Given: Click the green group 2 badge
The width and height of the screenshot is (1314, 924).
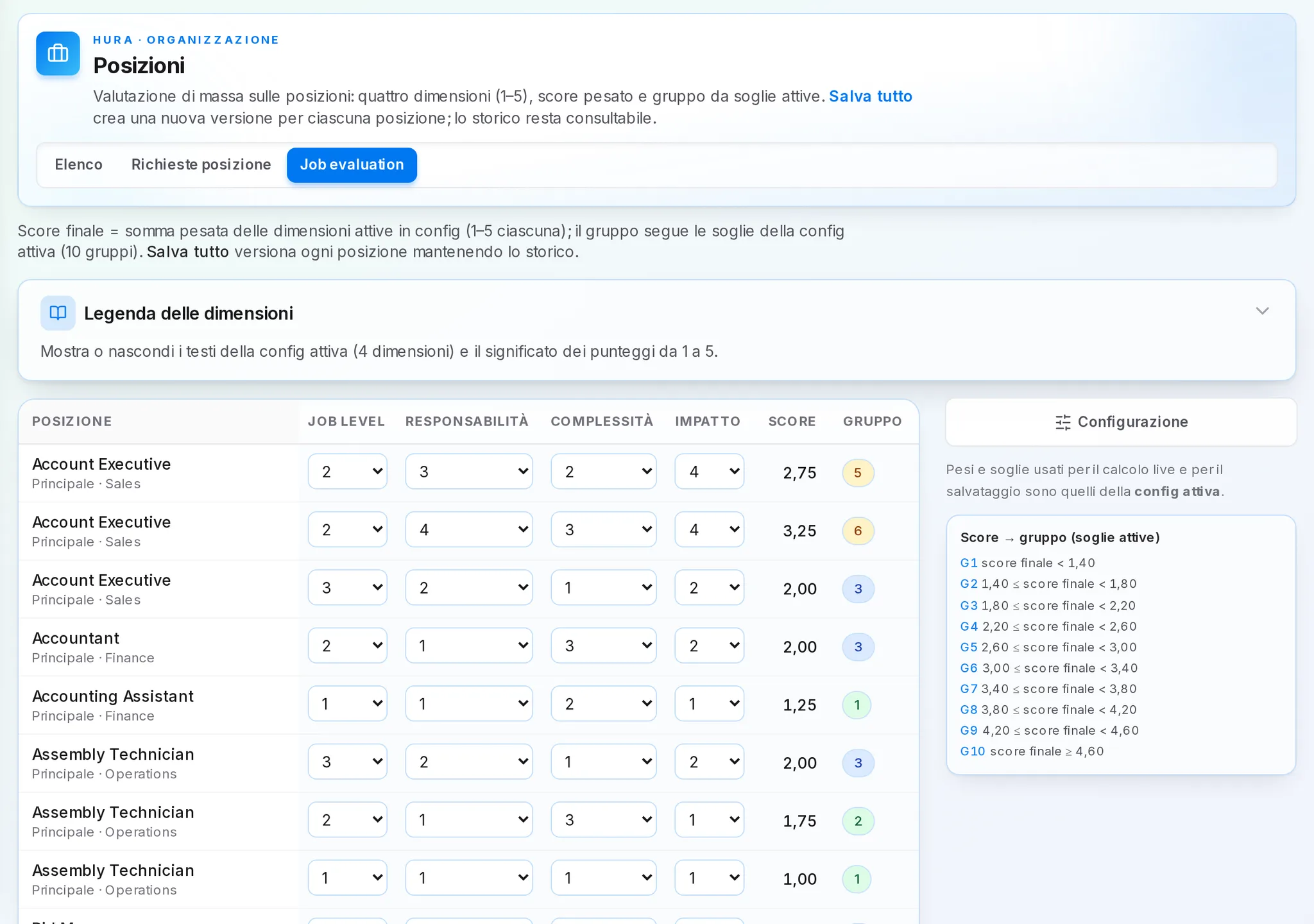Looking at the screenshot, I should [x=858, y=821].
